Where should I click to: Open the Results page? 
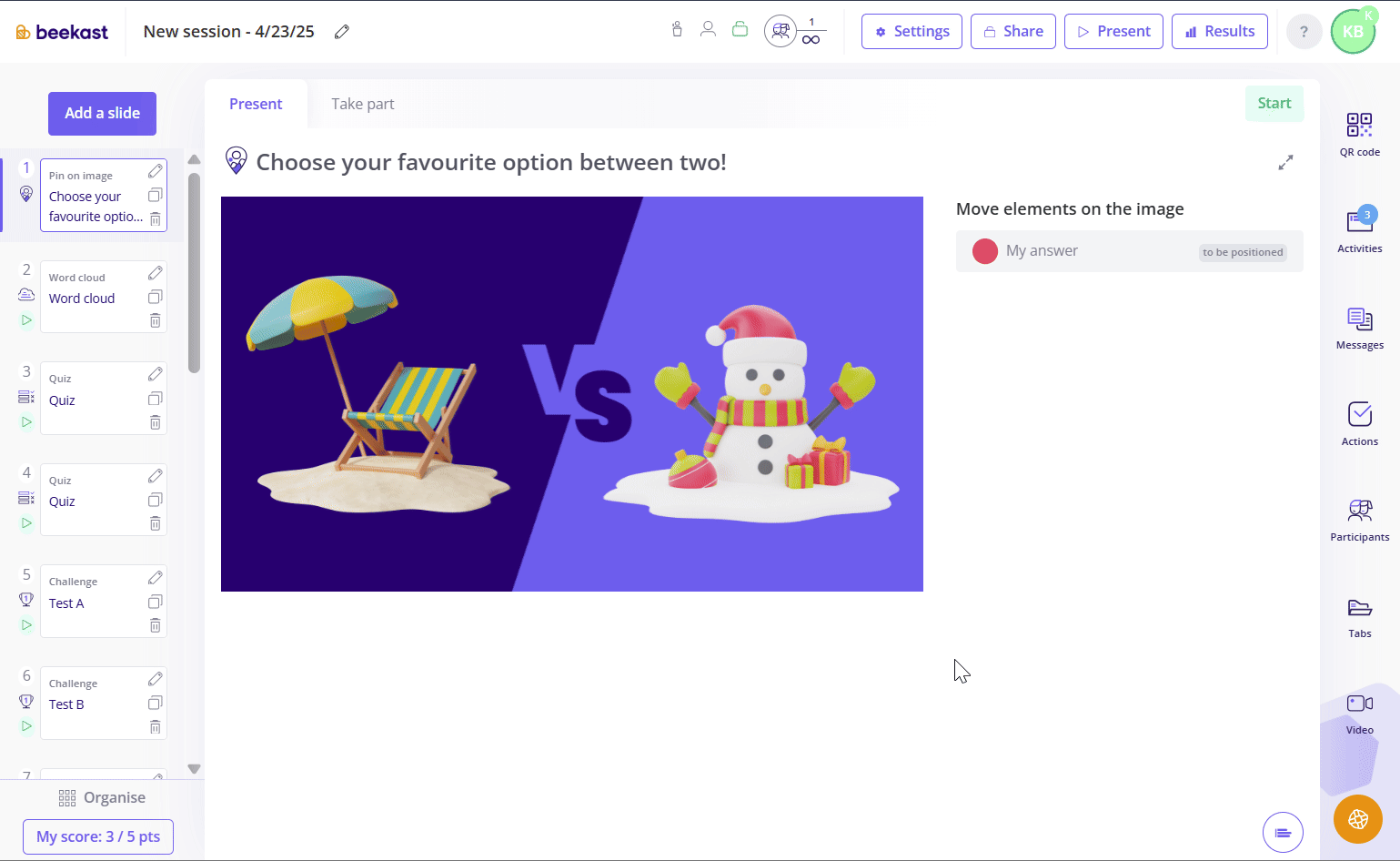1220,31
